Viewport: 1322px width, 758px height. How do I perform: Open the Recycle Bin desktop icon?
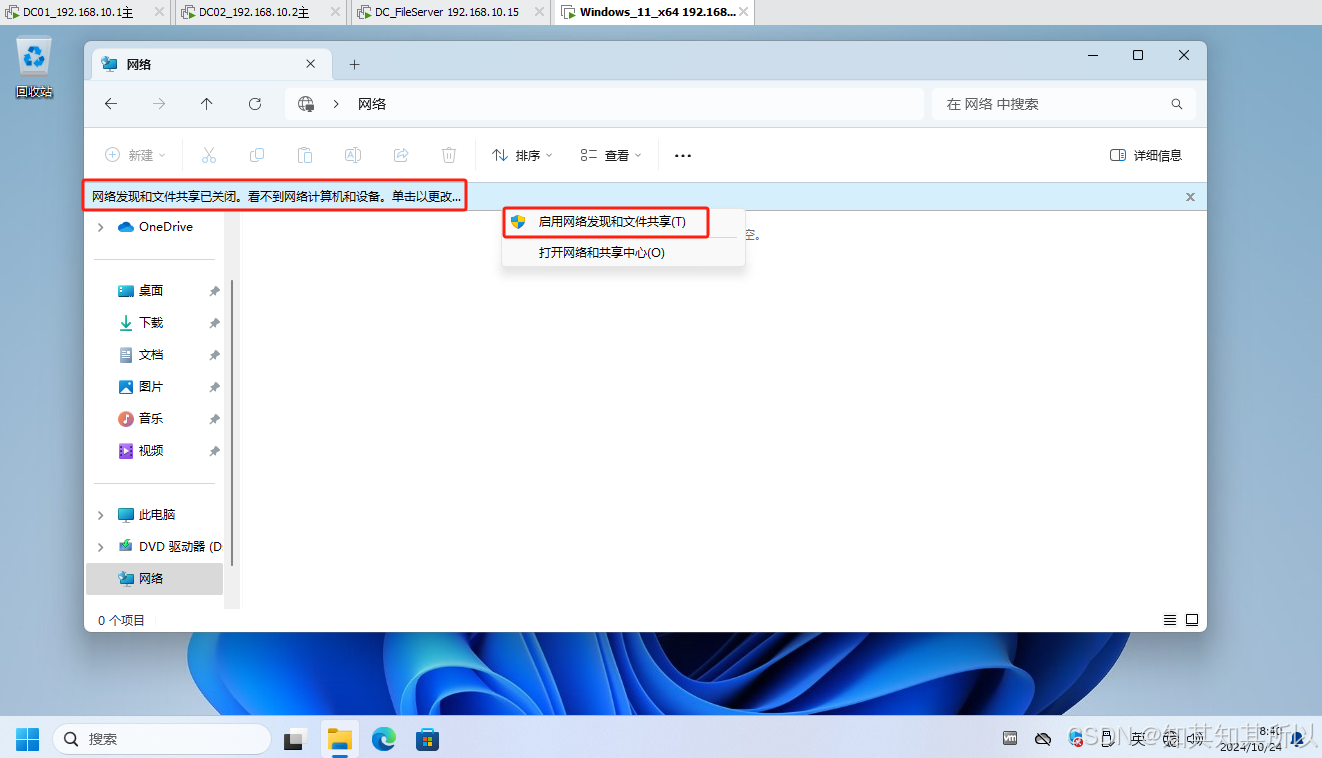click(34, 68)
